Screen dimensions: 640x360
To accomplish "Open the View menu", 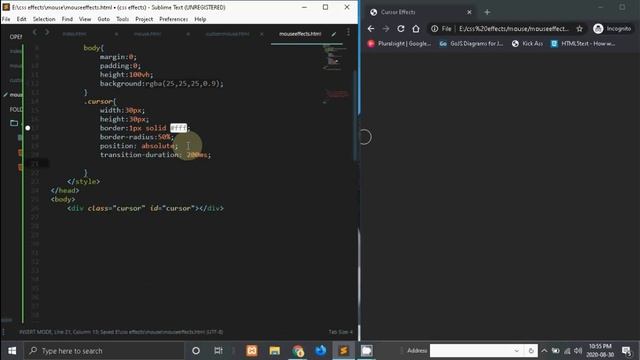I will [85, 19].
